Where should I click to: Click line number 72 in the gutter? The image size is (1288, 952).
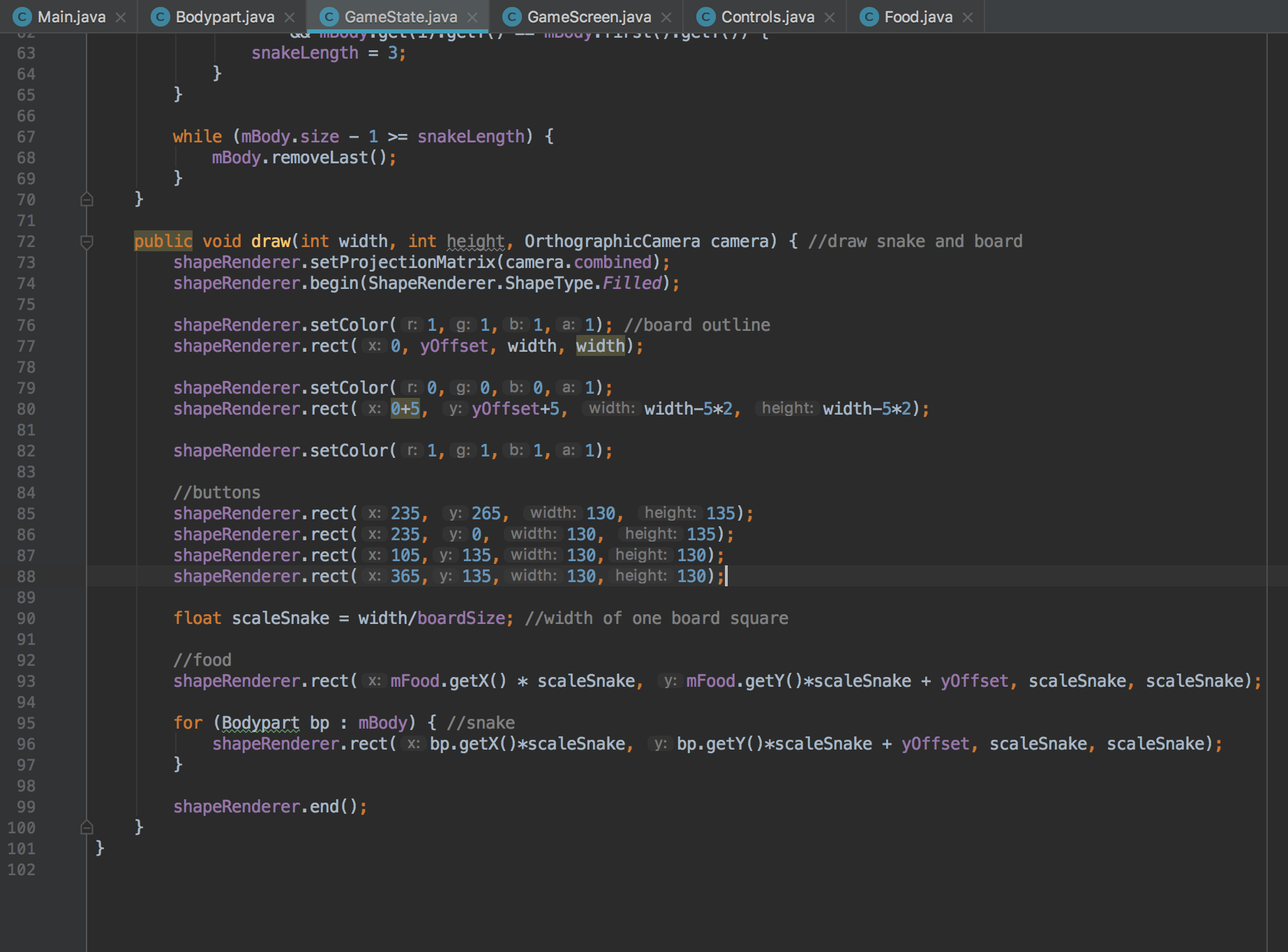point(26,241)
